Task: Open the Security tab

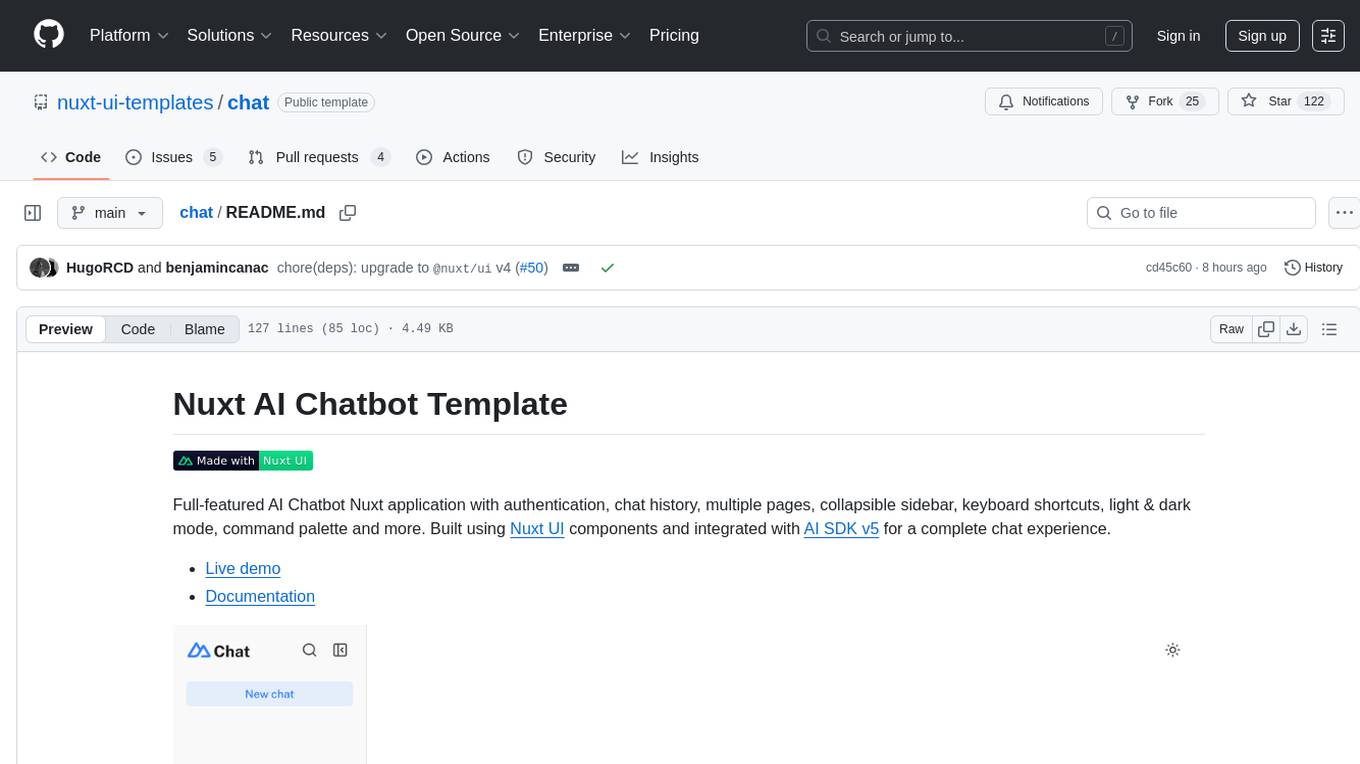Action: point(556,157)
